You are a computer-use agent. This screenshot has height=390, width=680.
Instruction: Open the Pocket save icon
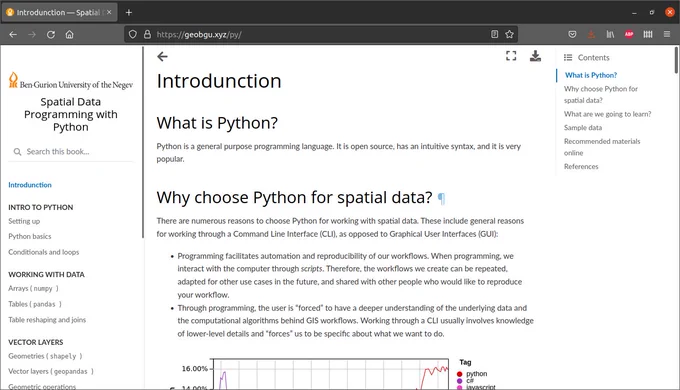click(x=572, y=34)
